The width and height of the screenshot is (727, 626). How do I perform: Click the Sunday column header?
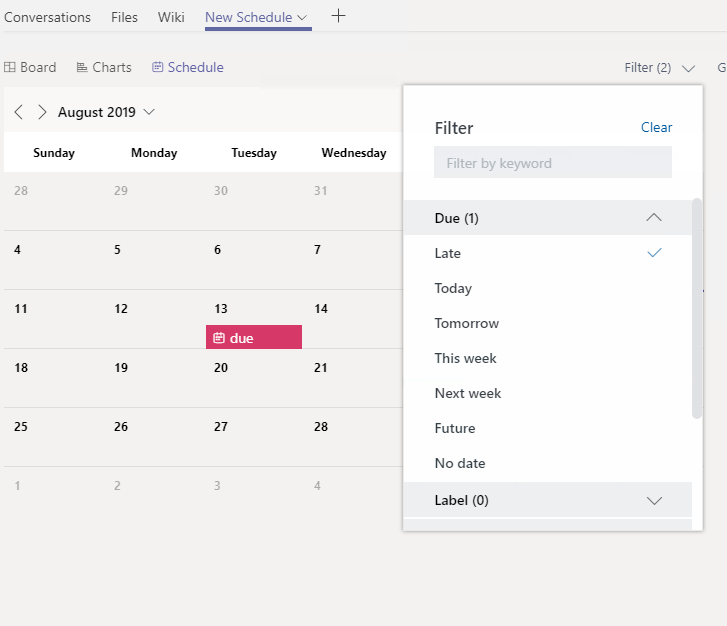[x=54, y=153]
